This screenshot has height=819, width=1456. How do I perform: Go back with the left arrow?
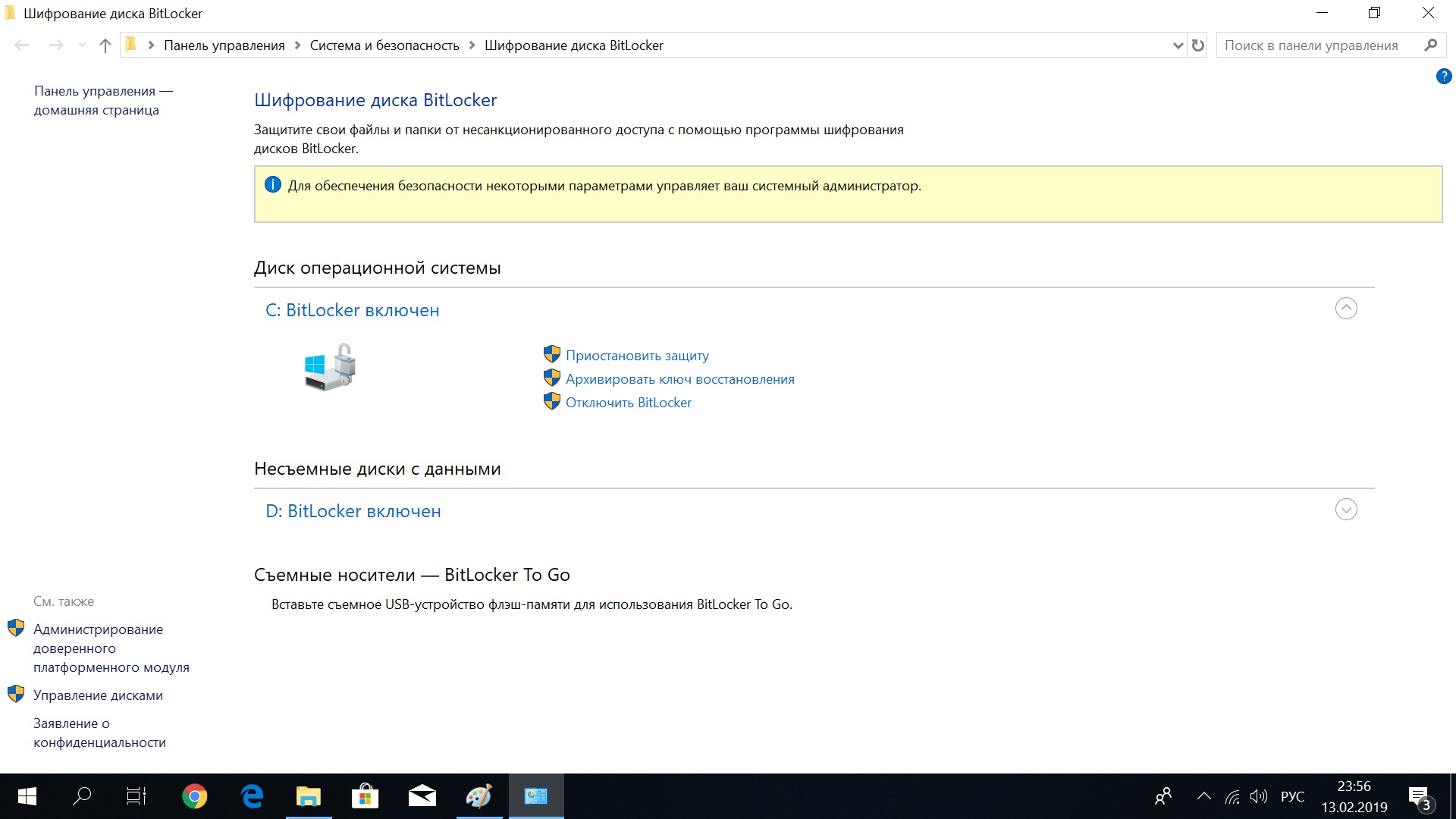coord(22,45)
